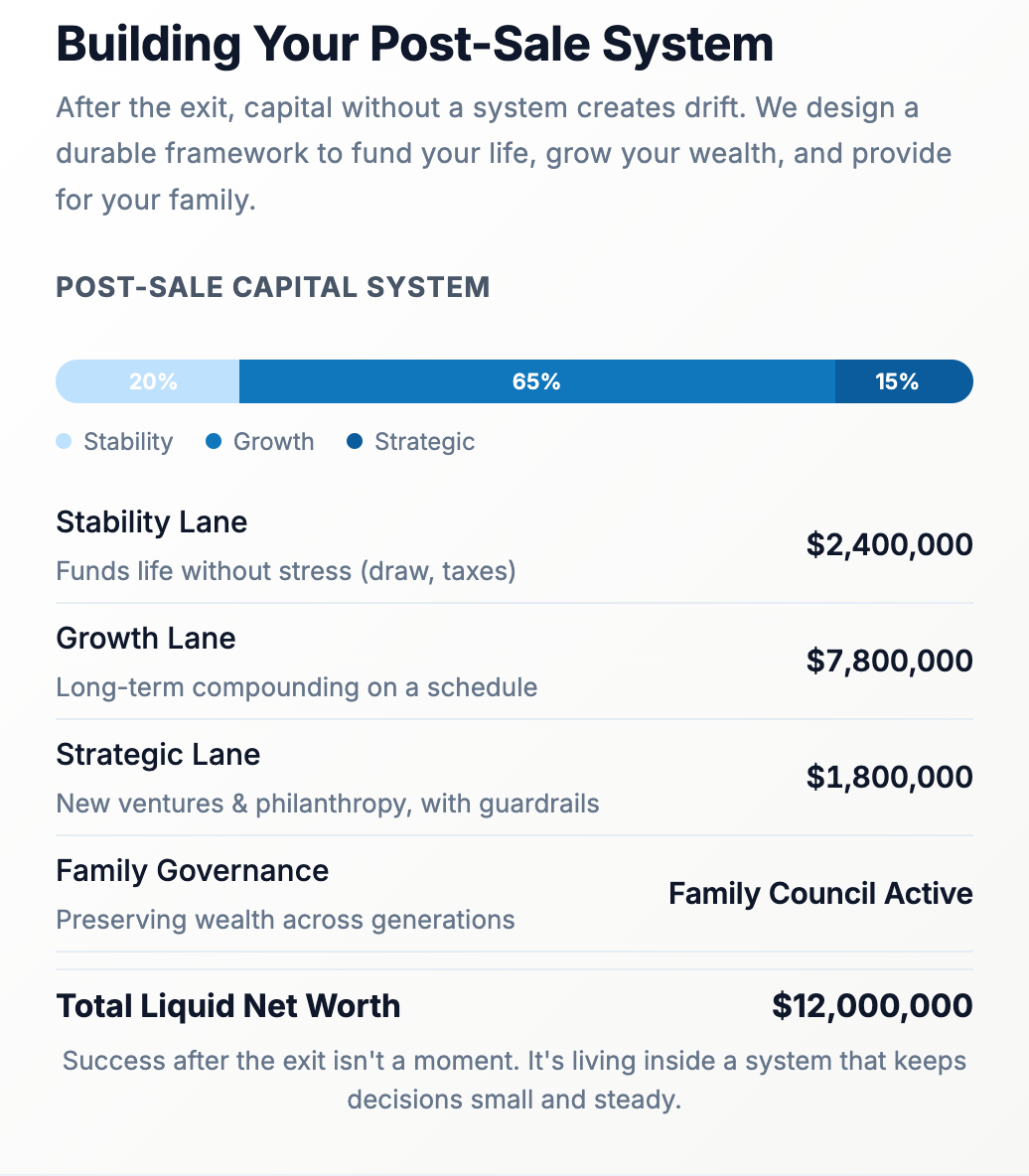Click the Stability legend text label
Screen dimensions: 1029x1176
click(x=128, y=442)
